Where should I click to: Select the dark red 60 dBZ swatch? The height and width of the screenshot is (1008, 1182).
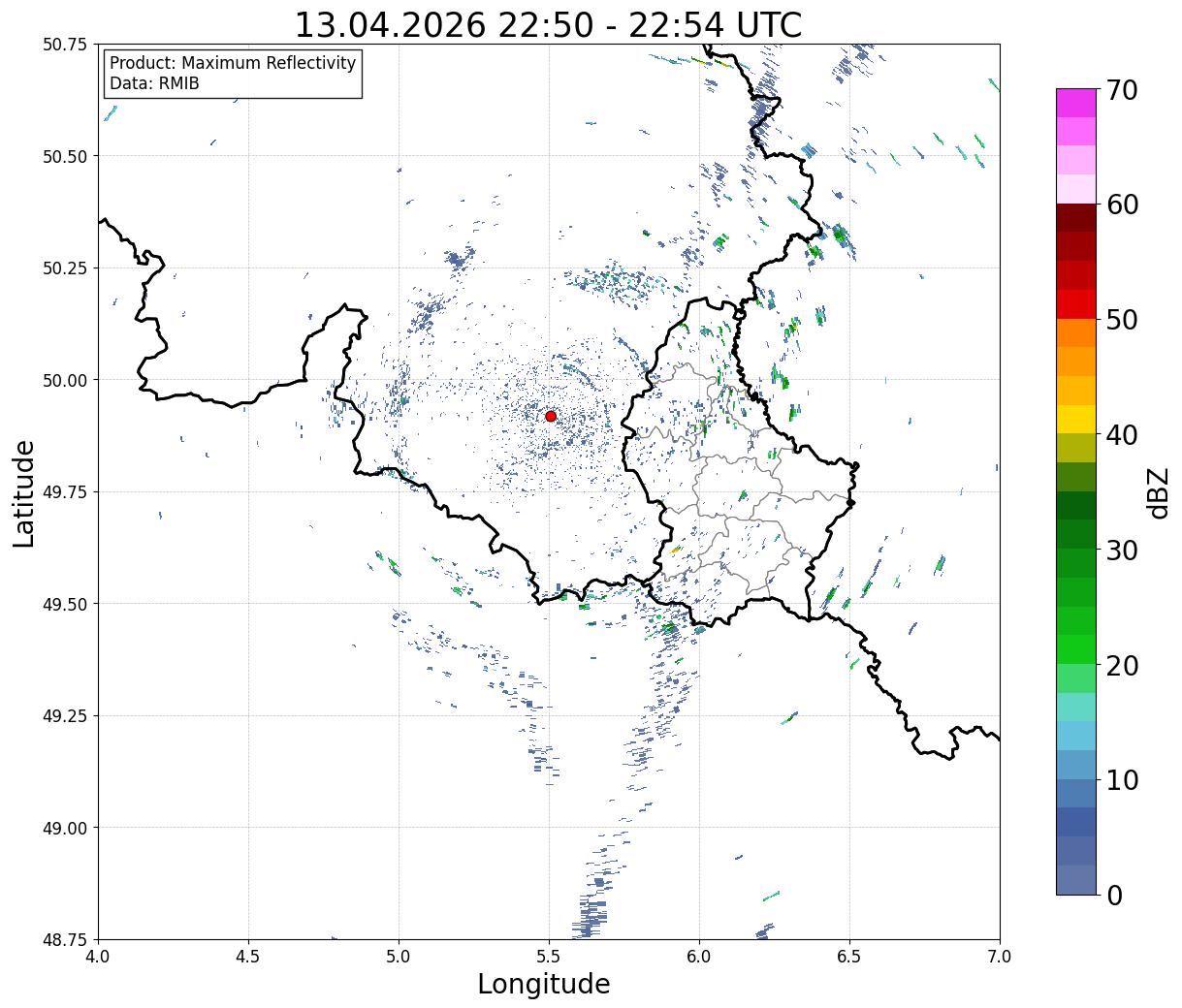point(1076,218)
